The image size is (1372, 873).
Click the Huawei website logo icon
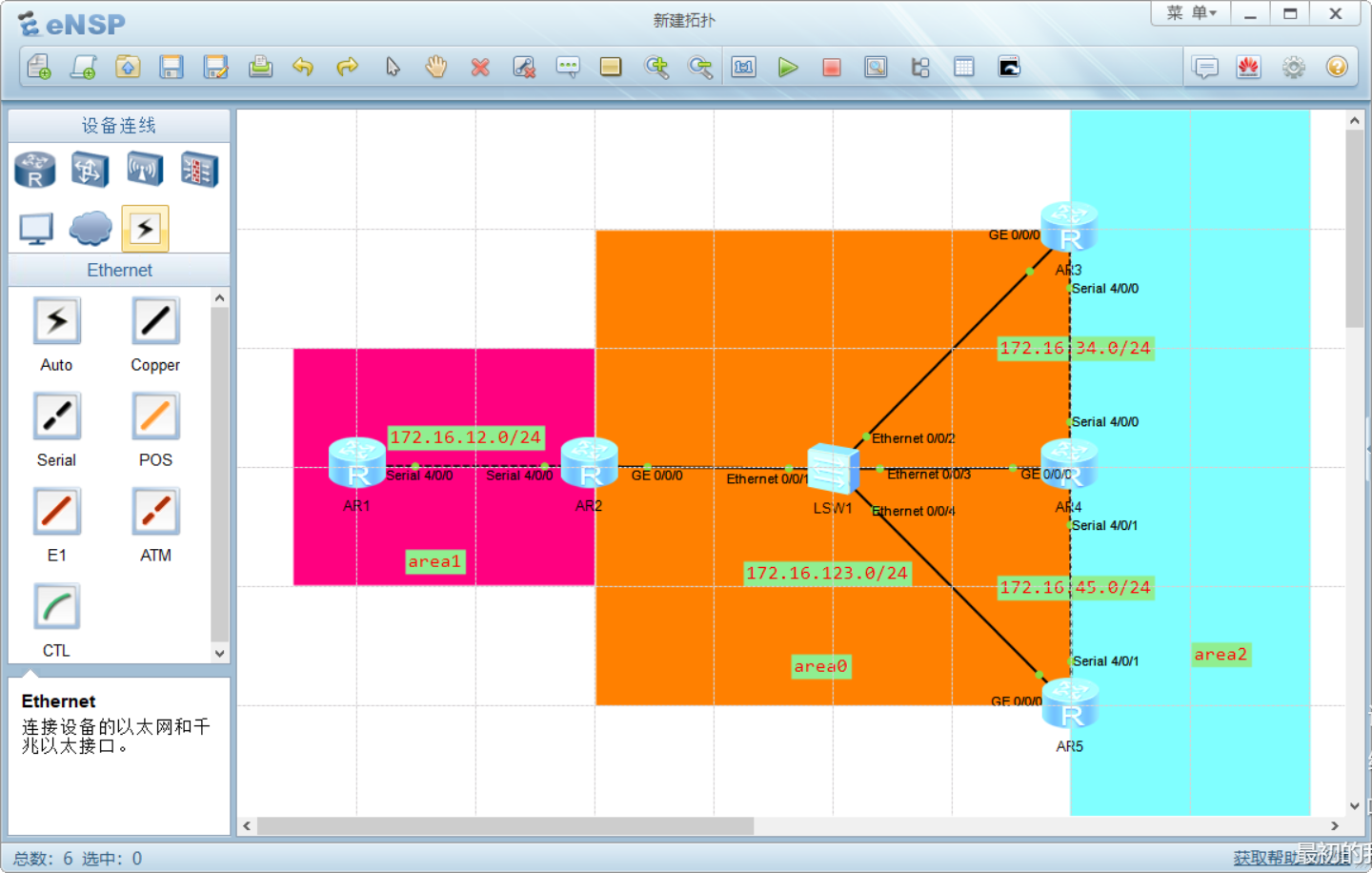coord(1249,67)
